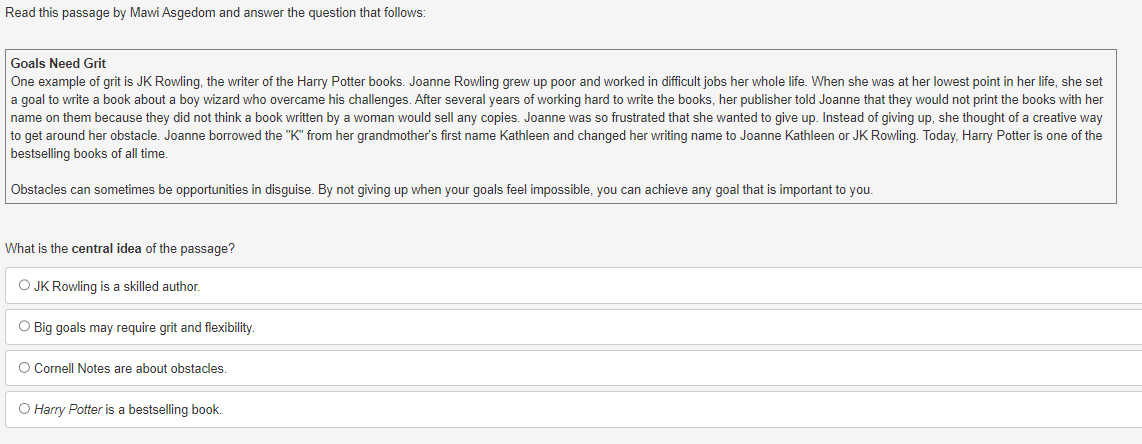
Task: Click the instruction line mentioning Mawi Asgedom
Action: point(216,14)
